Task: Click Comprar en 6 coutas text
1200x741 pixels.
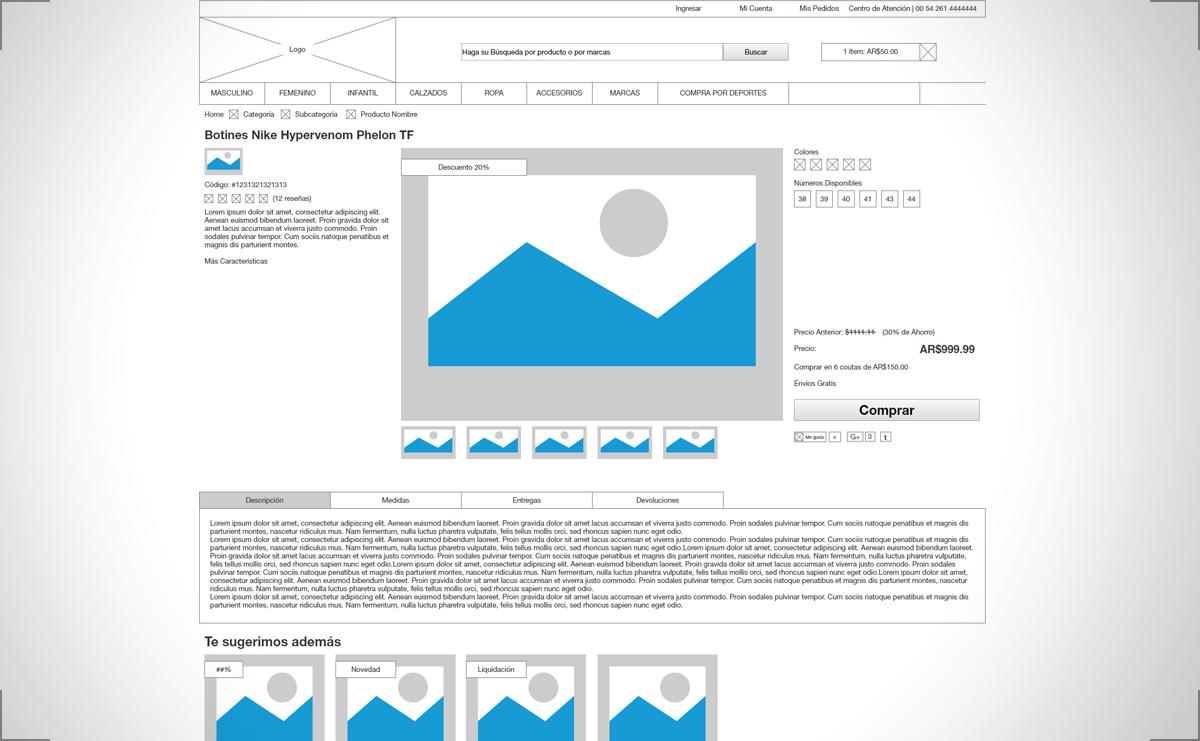Action: pyautogui.click(x=851, y=367)
